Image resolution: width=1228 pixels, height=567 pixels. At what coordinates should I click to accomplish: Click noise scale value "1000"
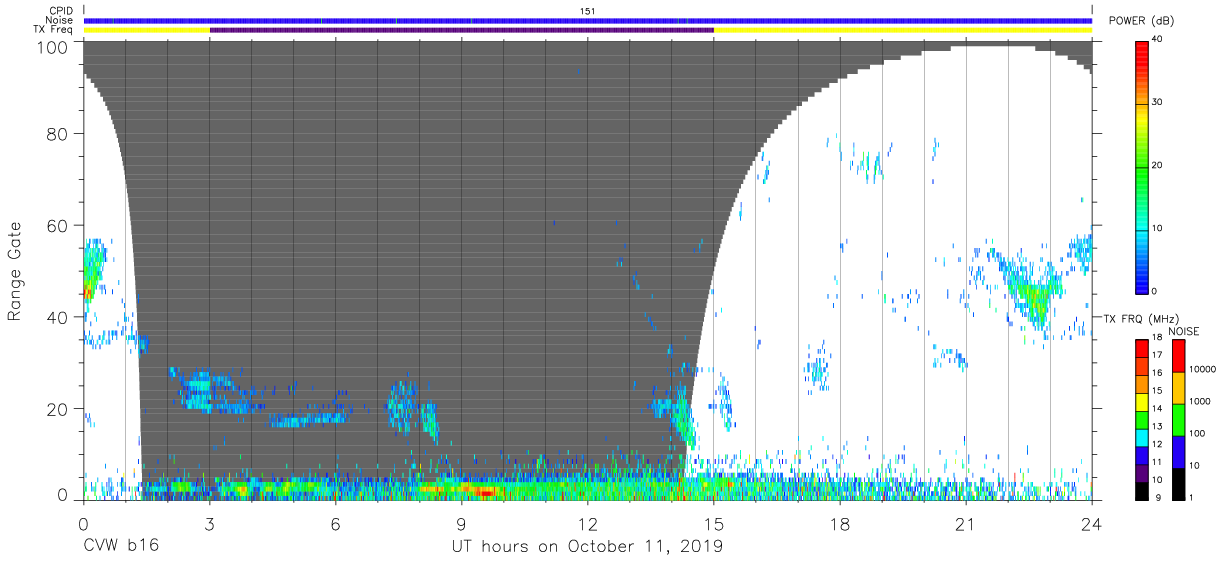(1198, 401)
